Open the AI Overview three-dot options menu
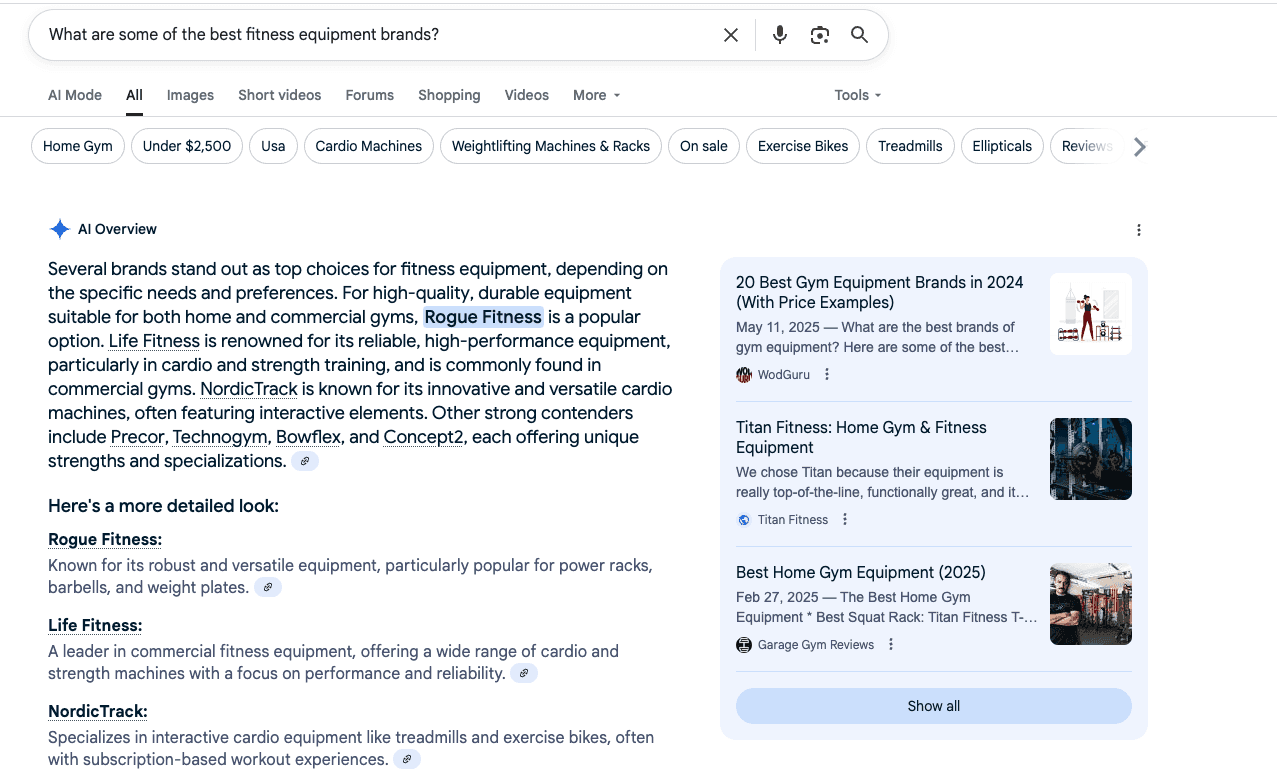The width and height of the screenshot is (1277, 774). 1139,230
